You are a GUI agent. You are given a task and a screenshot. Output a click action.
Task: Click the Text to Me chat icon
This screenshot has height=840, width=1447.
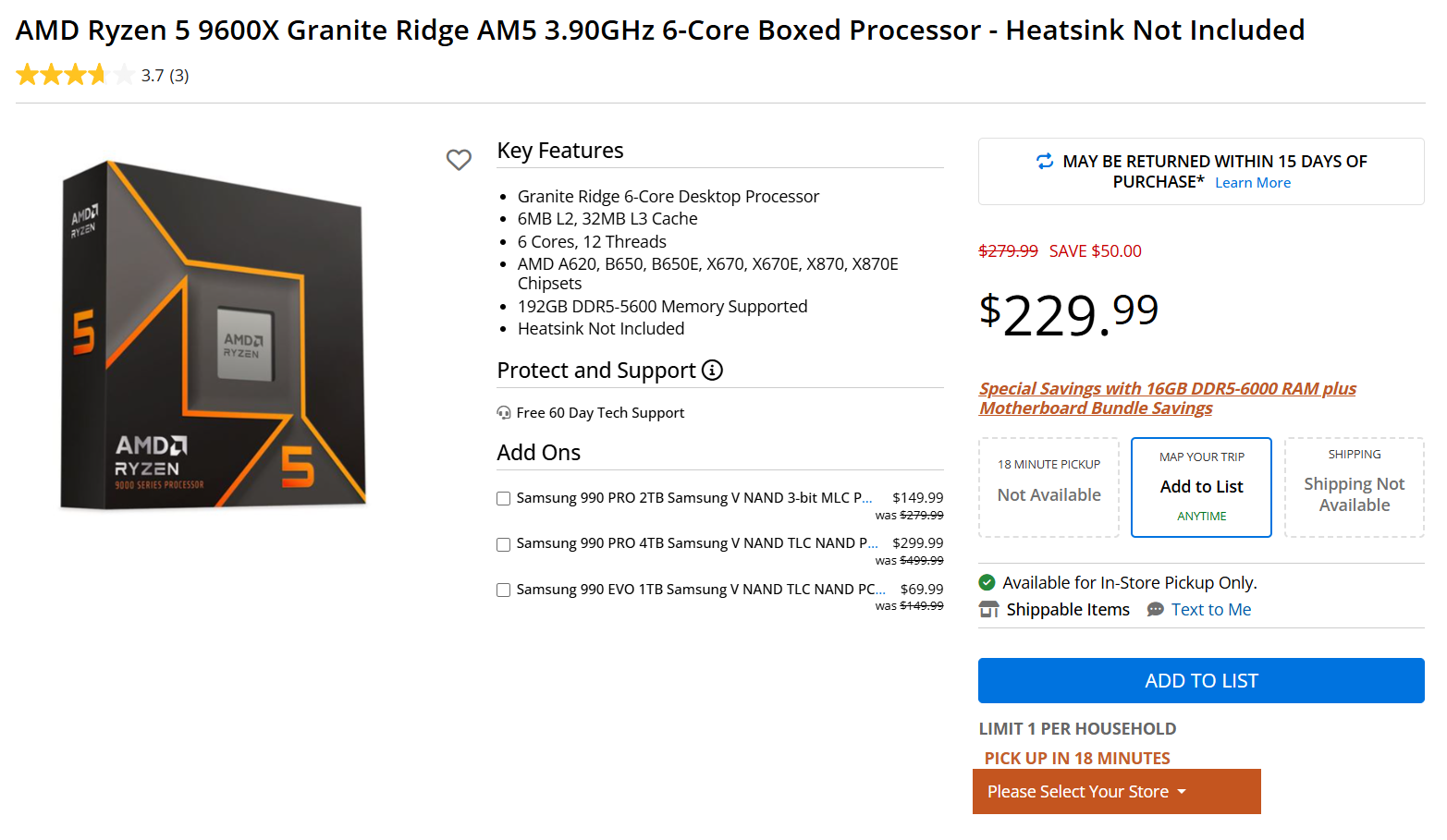coord(1155,610)
